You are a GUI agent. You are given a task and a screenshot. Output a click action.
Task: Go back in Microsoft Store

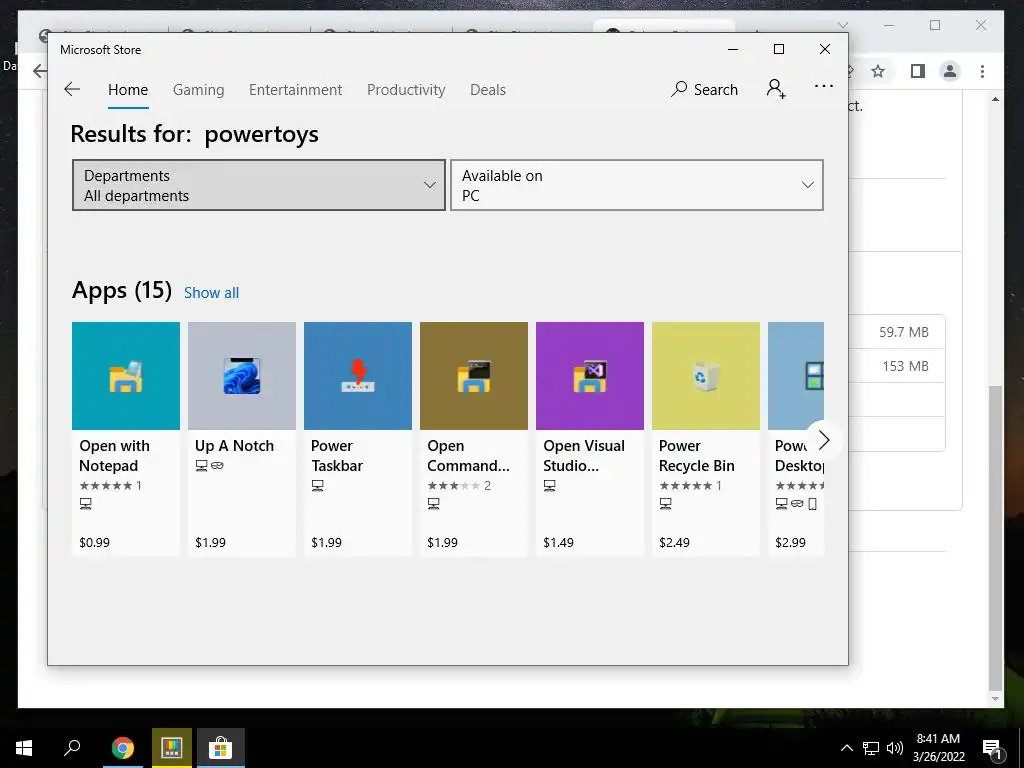[x=72, y=89]
